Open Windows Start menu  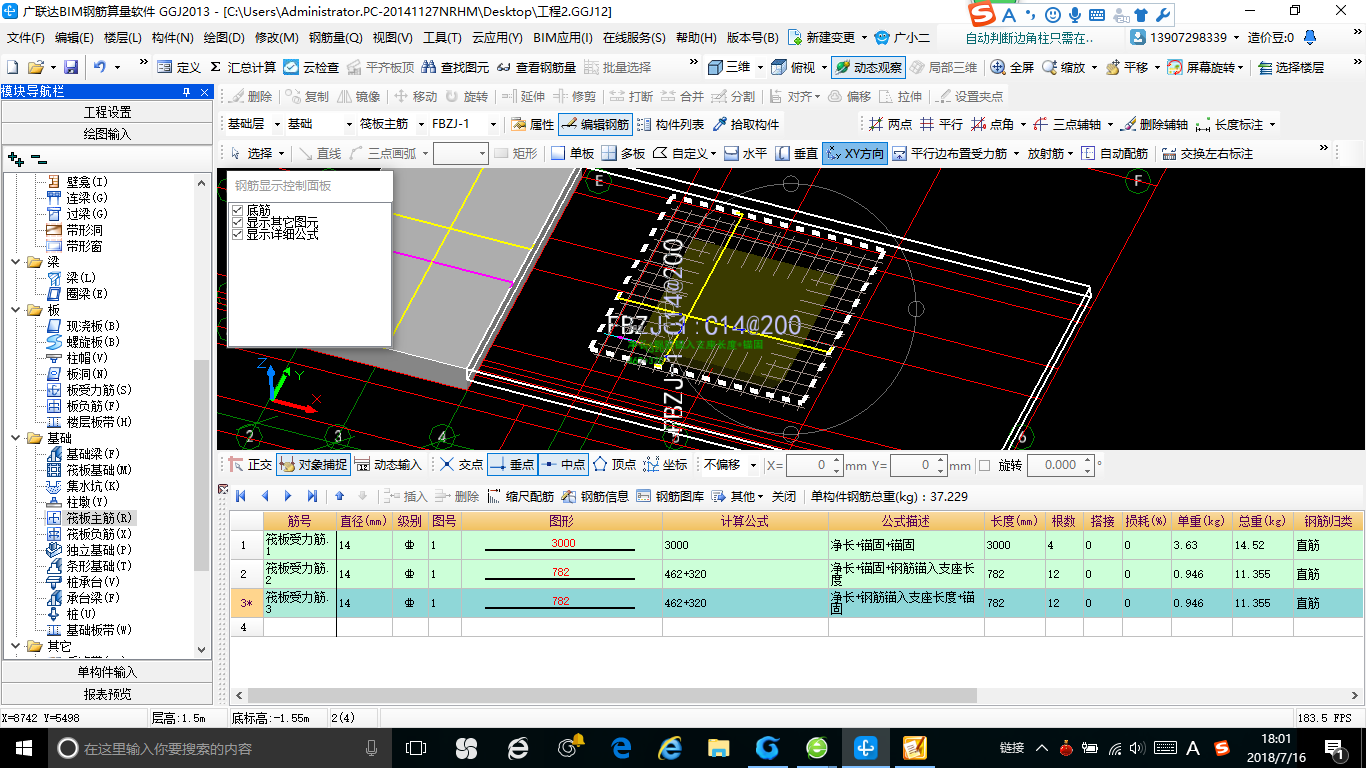[23, 748]
